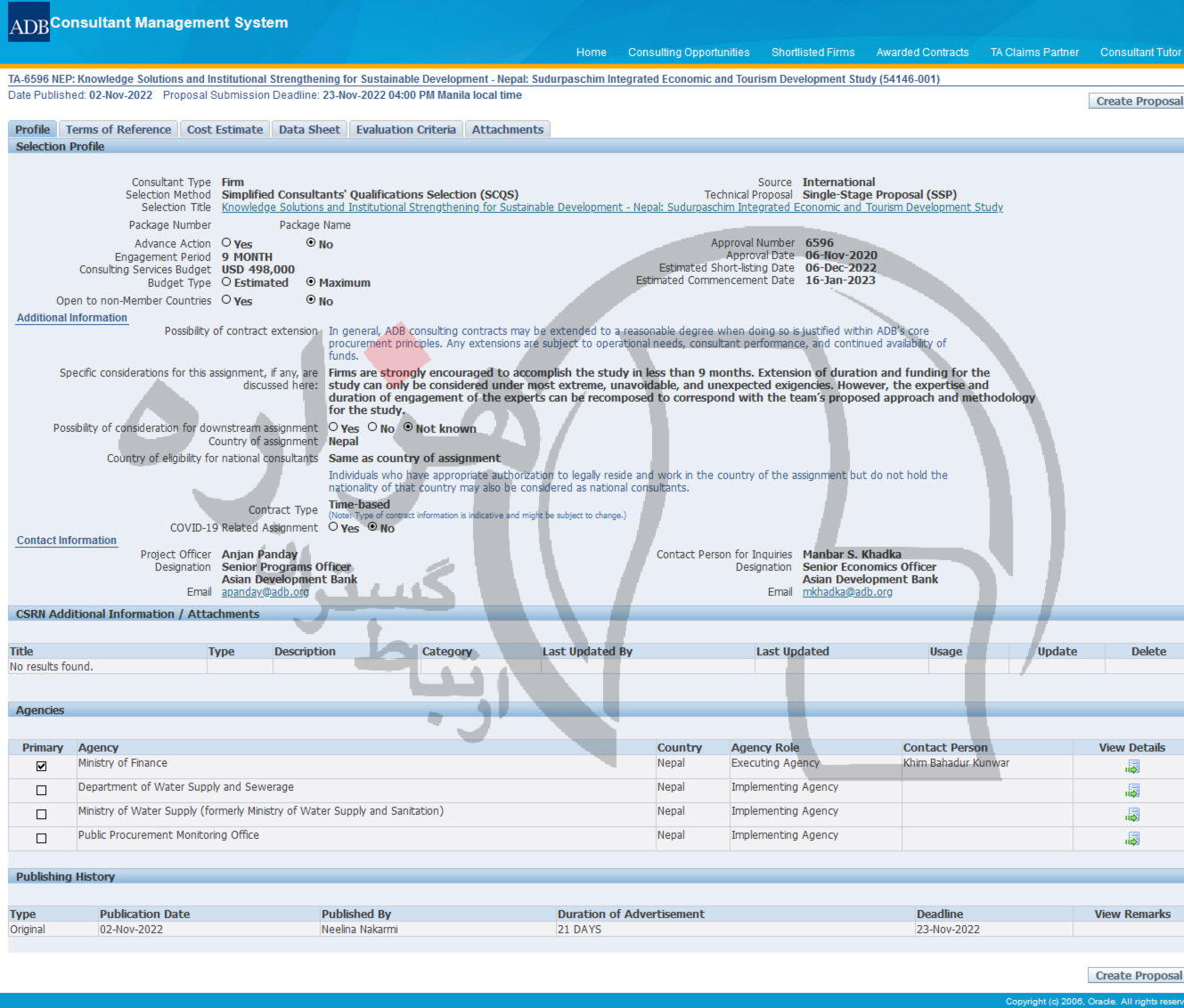Click Title column header in attachments

(x=21, y=652)
